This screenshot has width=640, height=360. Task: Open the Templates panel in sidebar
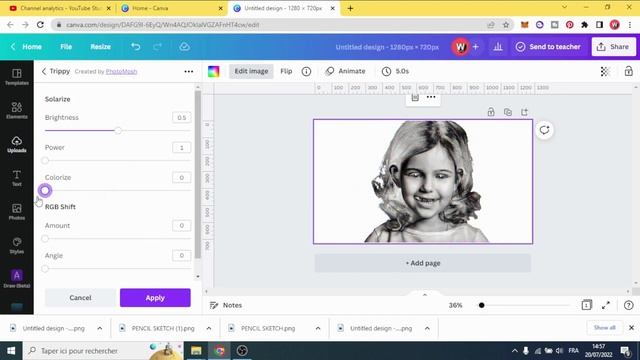pos(17,77)
